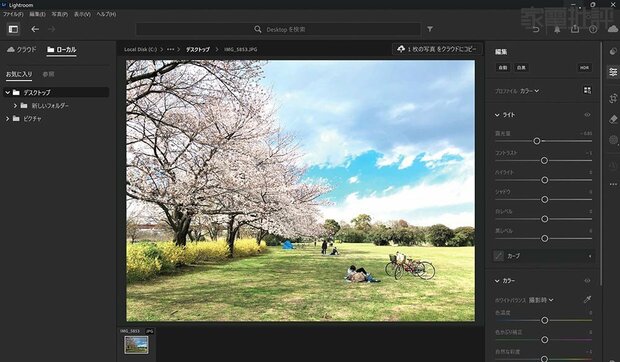Click the 黒レベル slider handle
Screen dimensions: 620x362
click(x=544, y=238)
